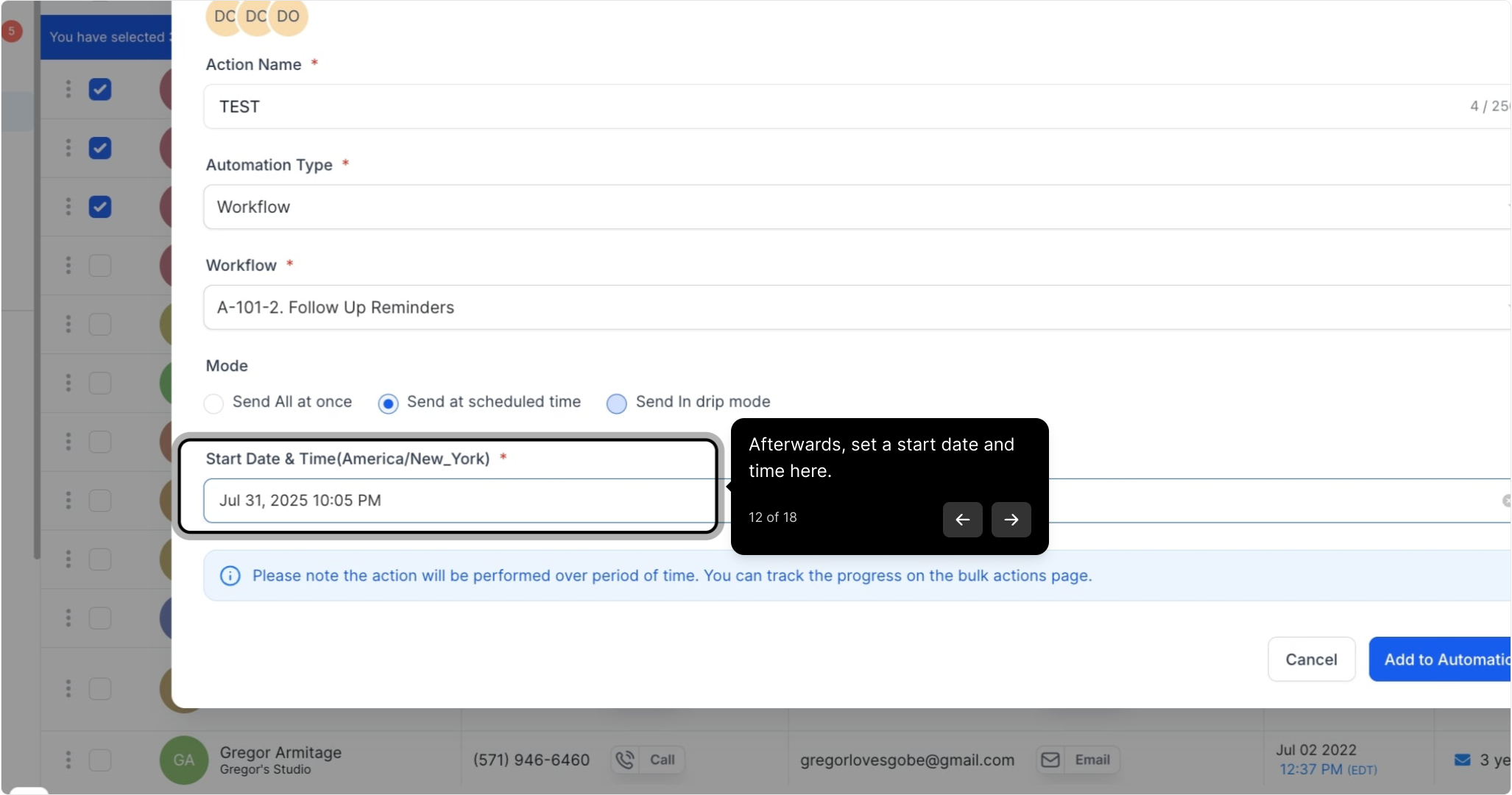Click the red notification badge showing 5
The height and width of the screenshot is (795, 1512).
(x=12, y=31)
